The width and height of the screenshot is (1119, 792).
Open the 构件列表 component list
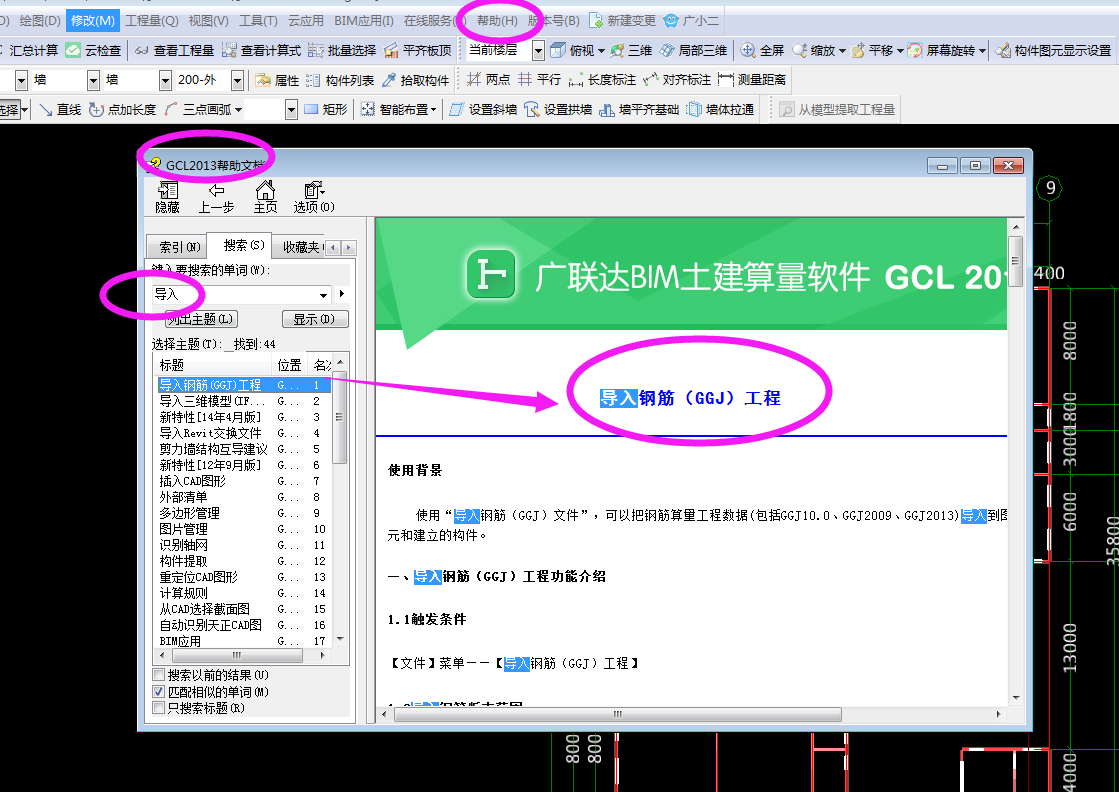pyautogui.click(x=340, y=80)
